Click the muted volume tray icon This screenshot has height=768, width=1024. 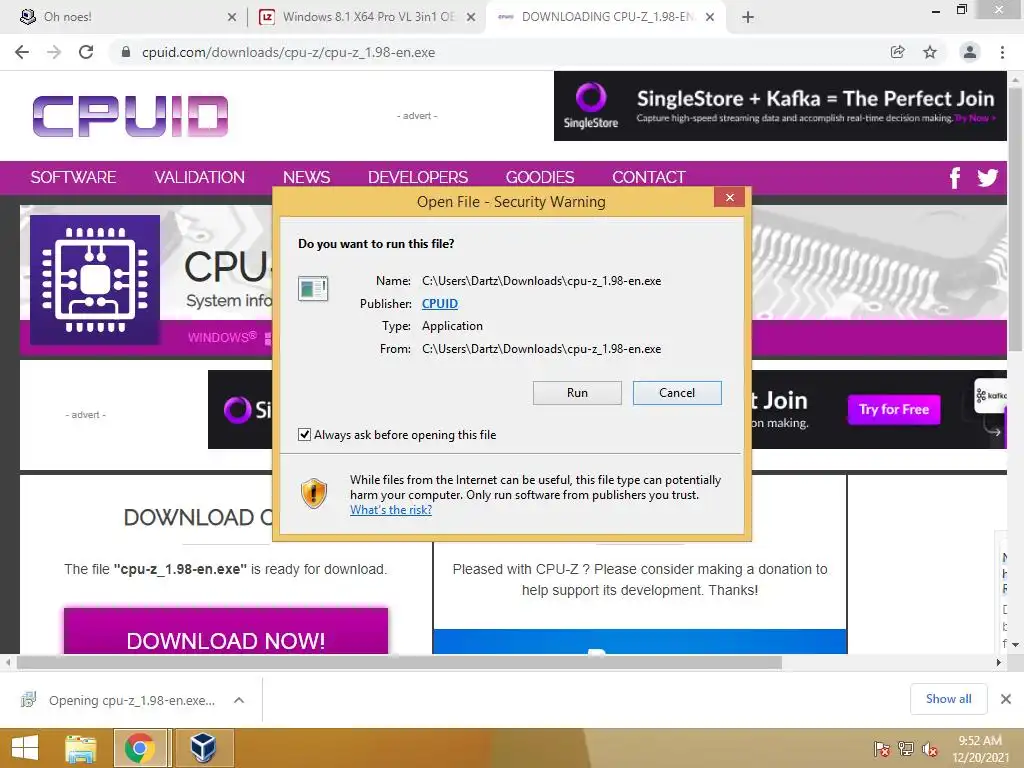click(x=930, y=749)
